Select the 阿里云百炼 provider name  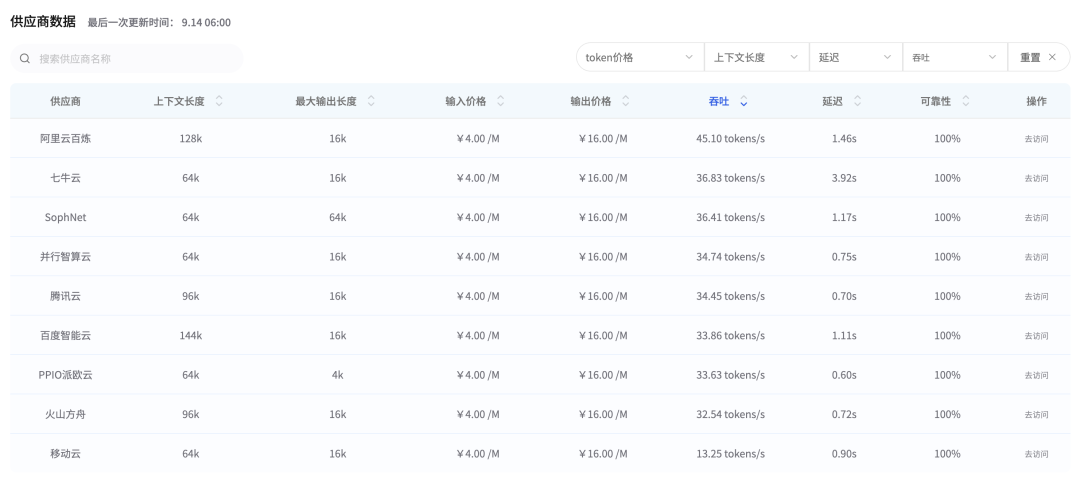coord(65,138)
